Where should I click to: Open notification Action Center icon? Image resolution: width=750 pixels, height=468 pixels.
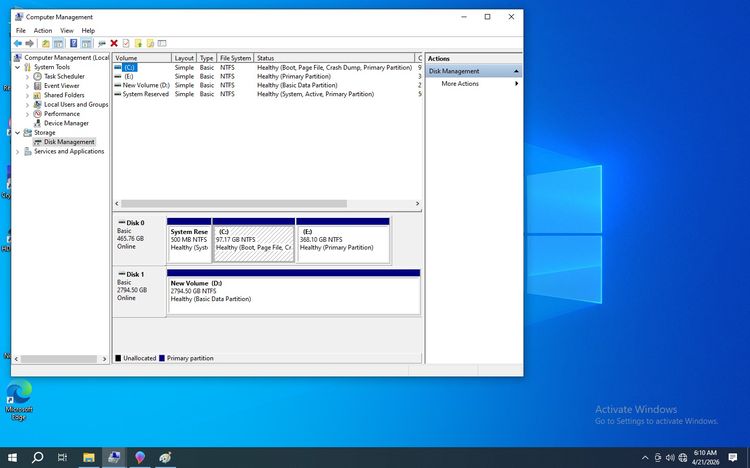(x=732, y=457)
